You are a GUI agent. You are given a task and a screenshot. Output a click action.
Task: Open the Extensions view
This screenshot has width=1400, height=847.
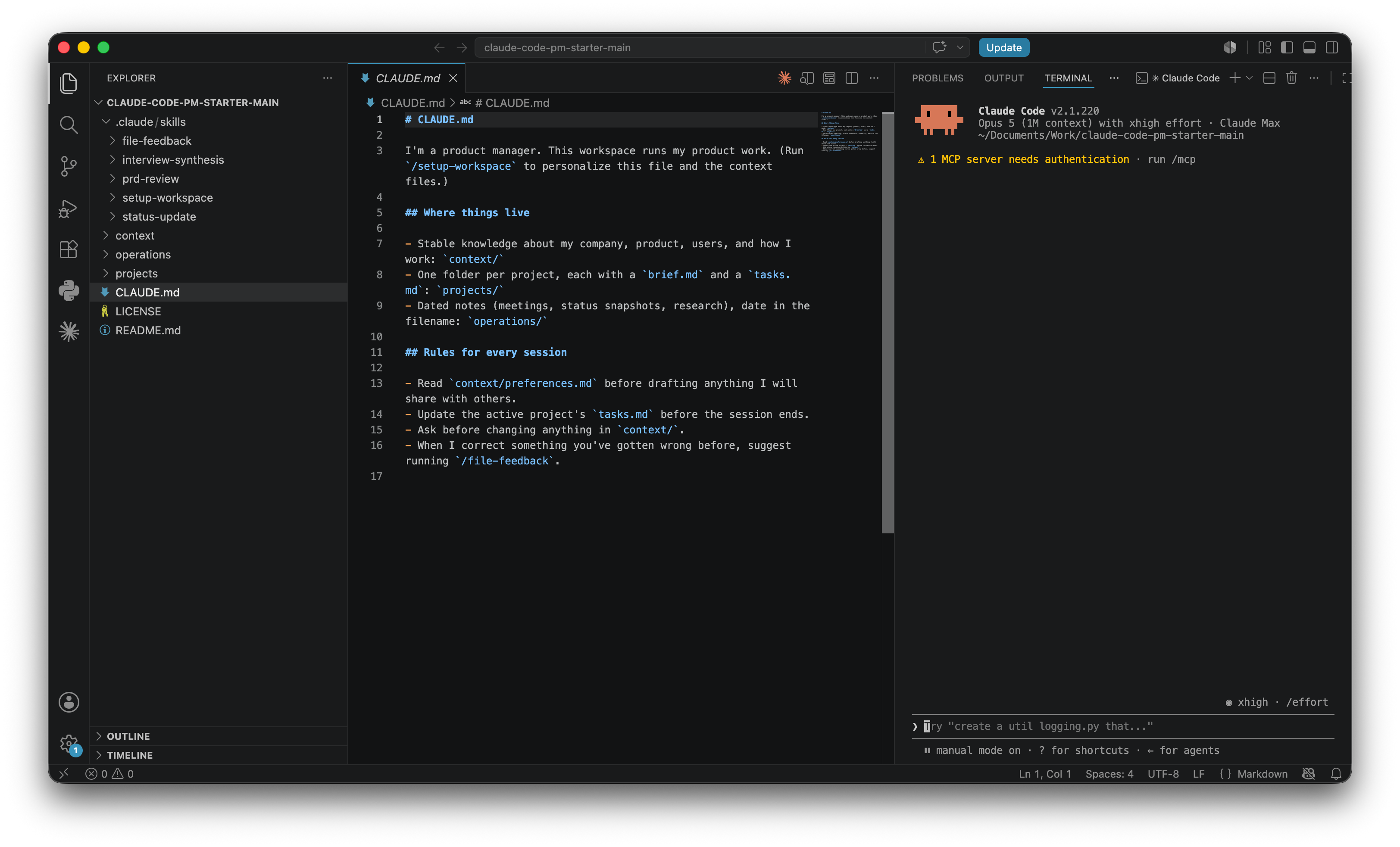tap(69, 249)
